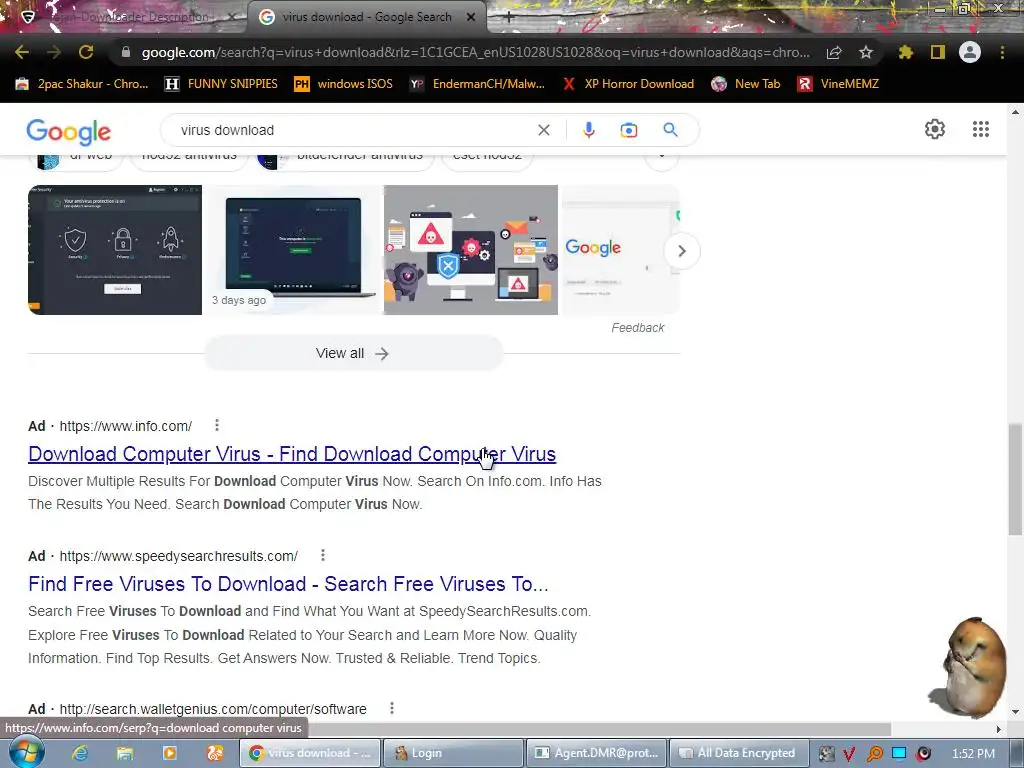Open the Chrome extensions puzzle icon
This screenshot has height=768, width=1024.
[x=905, y=52]
